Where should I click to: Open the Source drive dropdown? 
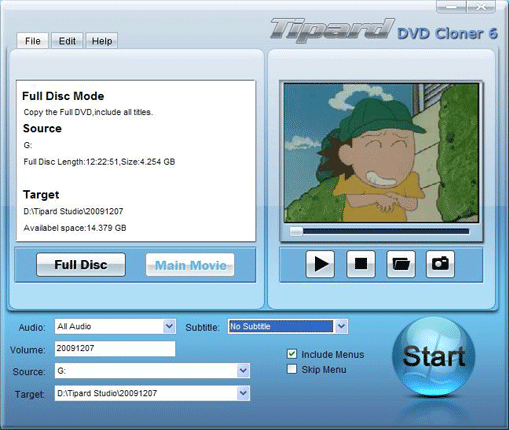tap(243, 370)
